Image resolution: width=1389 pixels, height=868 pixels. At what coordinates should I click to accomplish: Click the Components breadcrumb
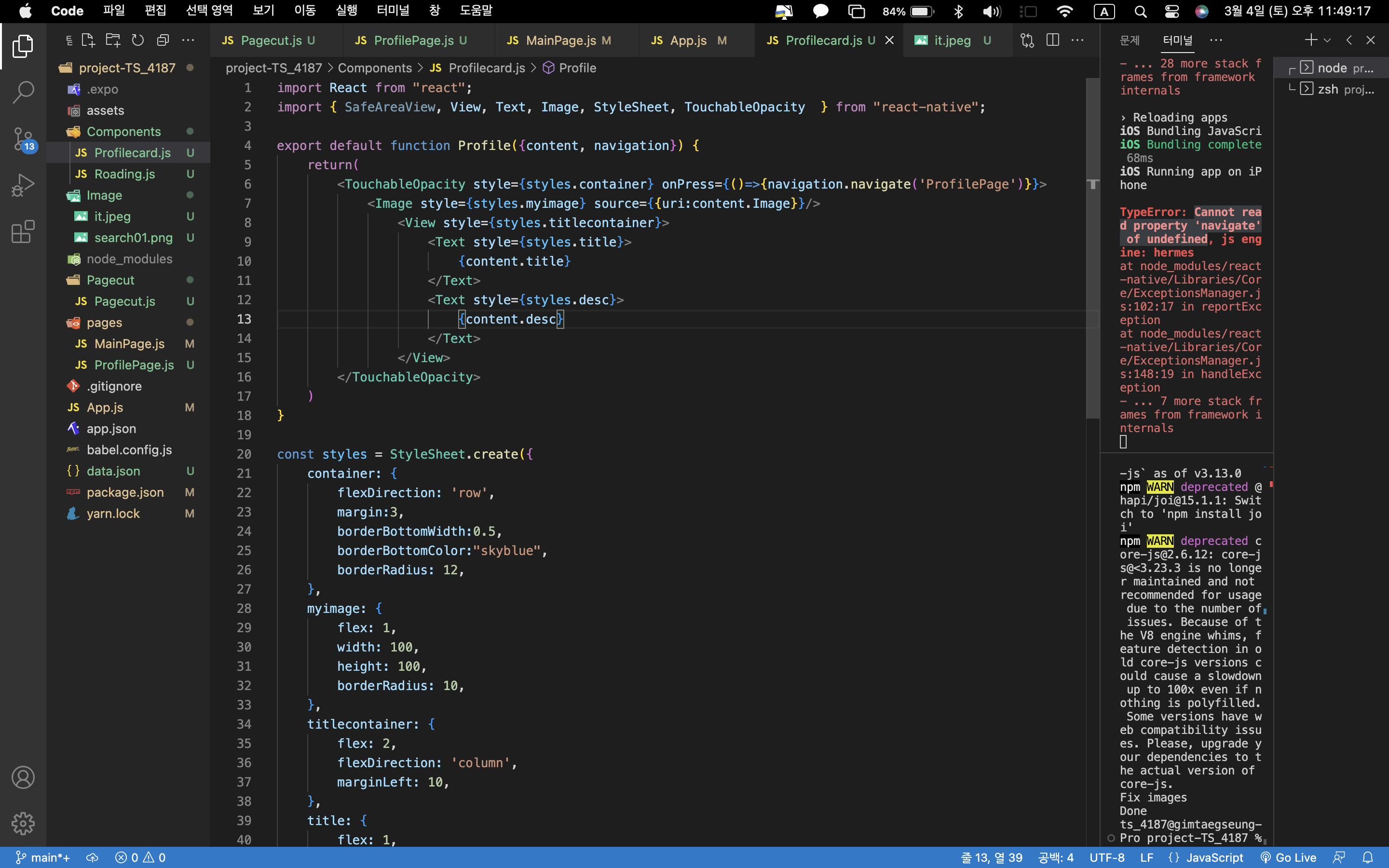[x=375, y=68]
